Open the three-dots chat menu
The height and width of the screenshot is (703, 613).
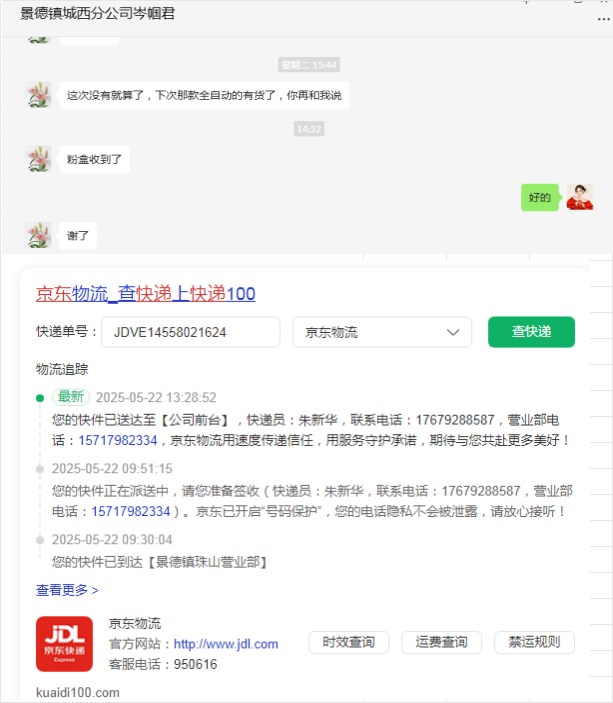tap(604, 19)
